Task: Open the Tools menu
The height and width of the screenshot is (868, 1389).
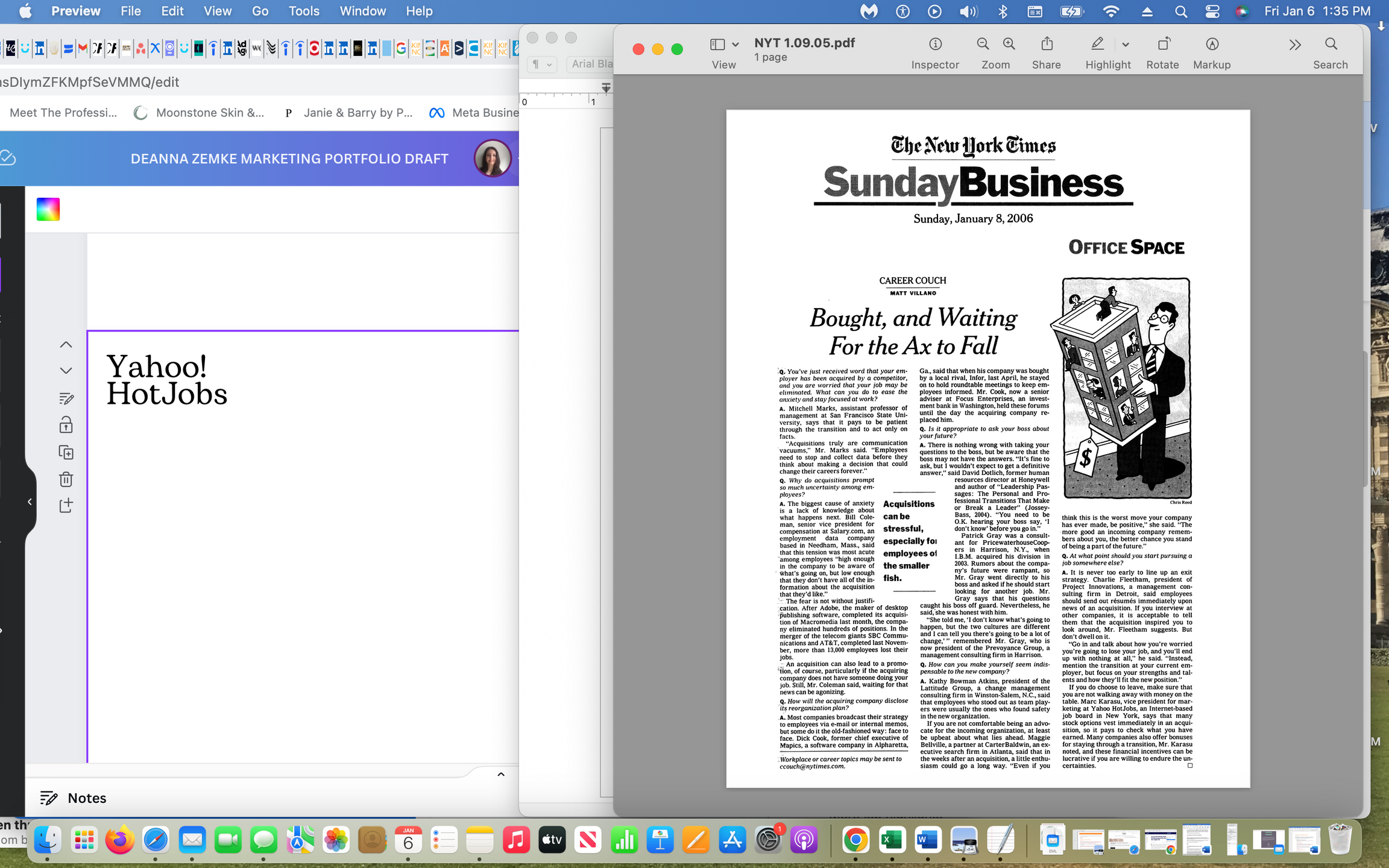Action: point(304,11)
